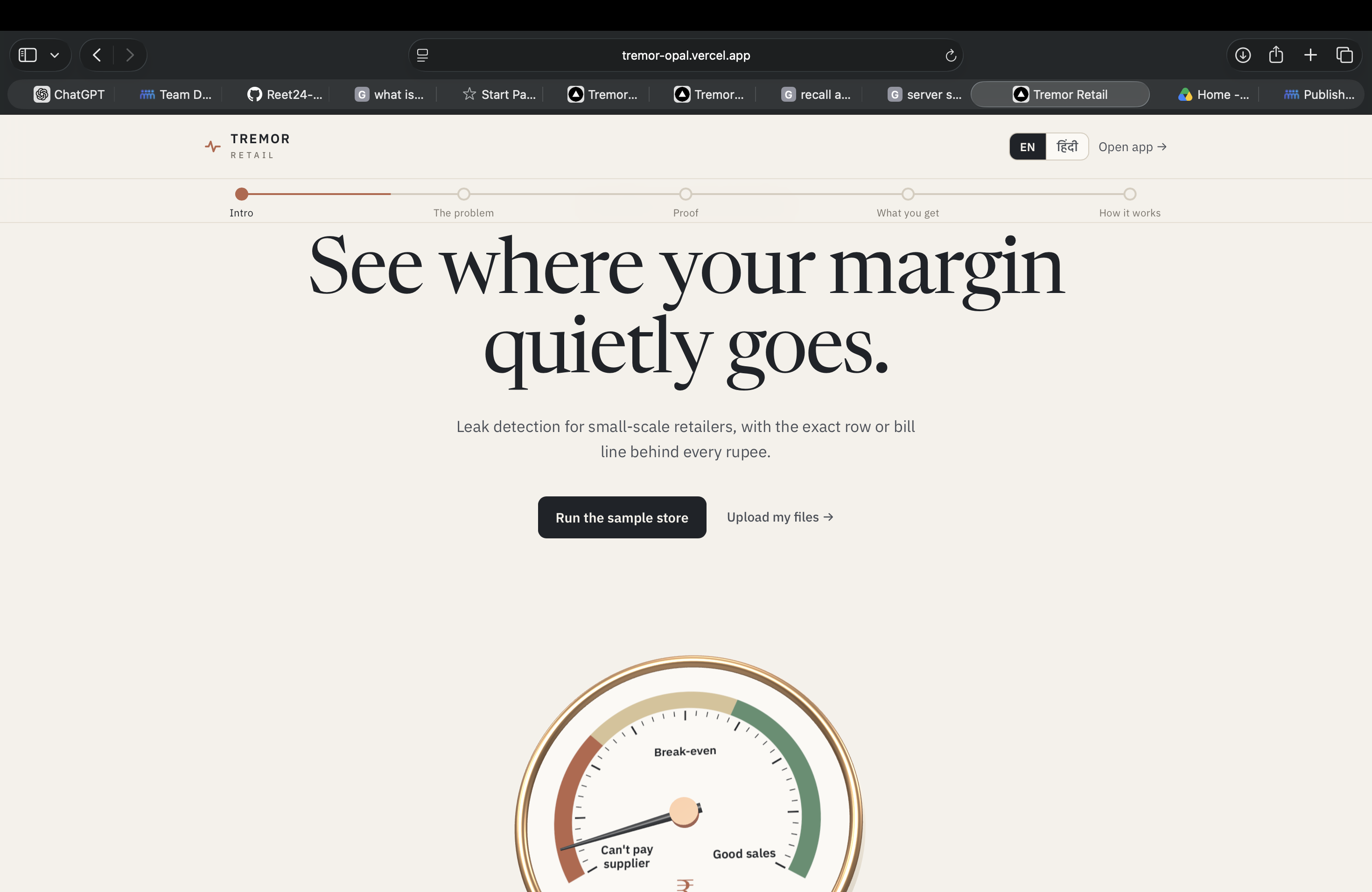Switch to the ChatGPT tab
The image size is (1372, 892).
click(69, 95)
